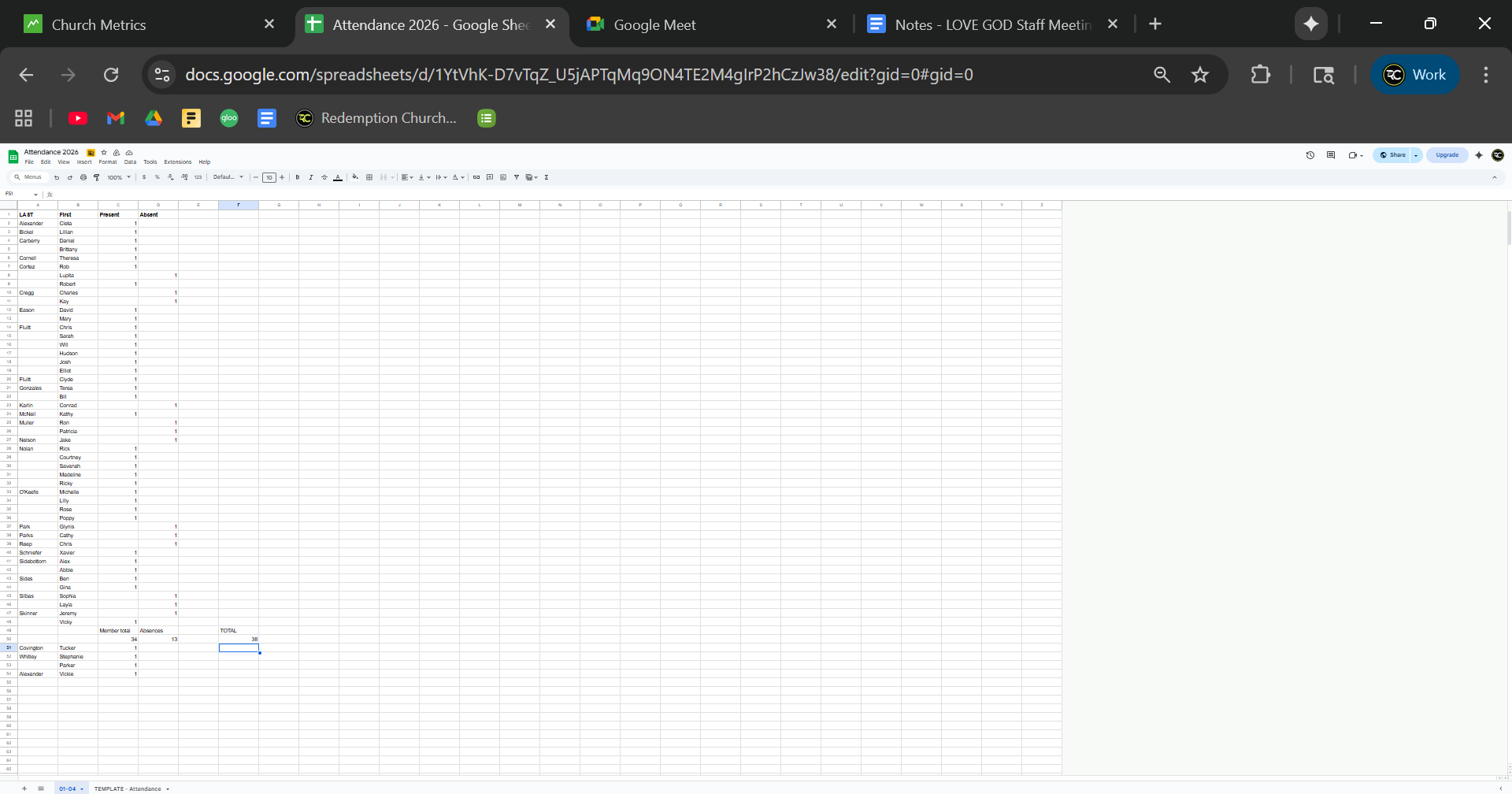Click the Upgrade button
1512x794 pixels.
click(x=1447, y=155)
